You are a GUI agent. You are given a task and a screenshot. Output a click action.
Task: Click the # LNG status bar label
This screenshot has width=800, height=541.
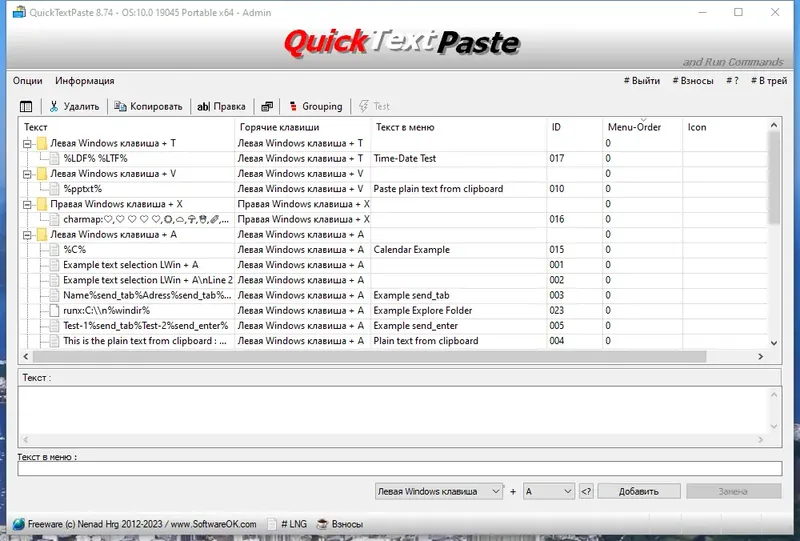(x=294, y=524)
